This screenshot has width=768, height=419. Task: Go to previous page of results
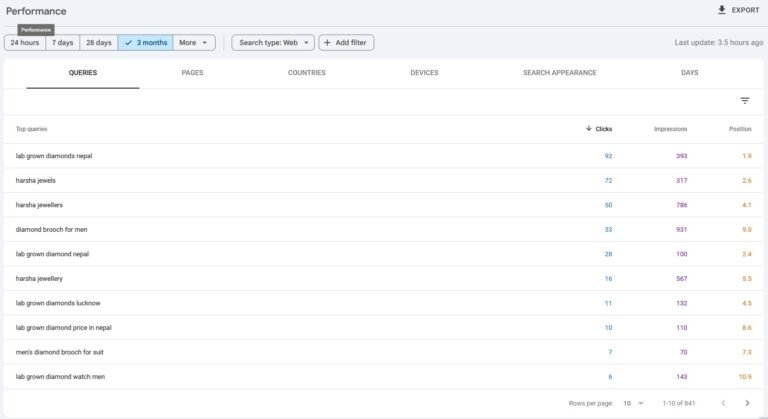723,403
